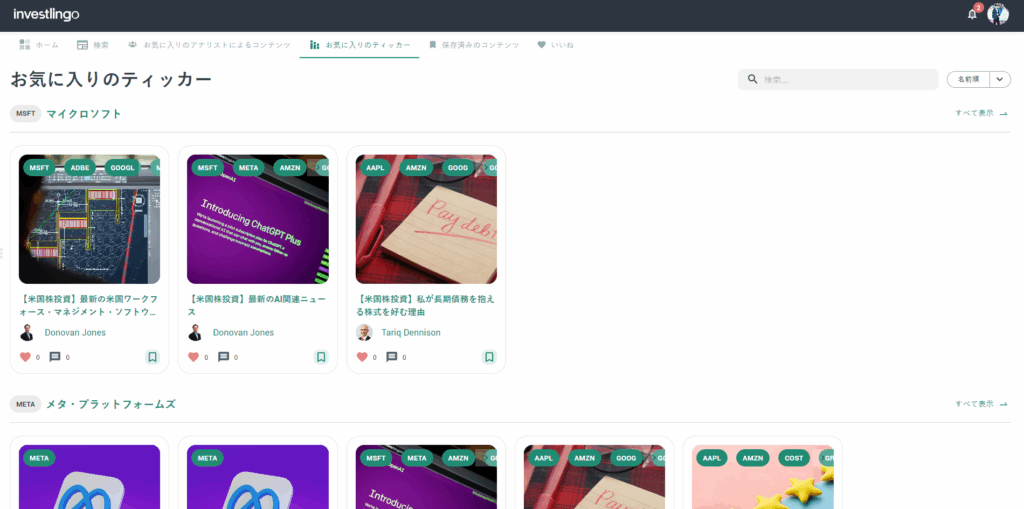Screen dimensions: 1024x509
Task: Click GOOG tag on long-term debt card in マイクロソフト row
Action: tap(458, 167)
